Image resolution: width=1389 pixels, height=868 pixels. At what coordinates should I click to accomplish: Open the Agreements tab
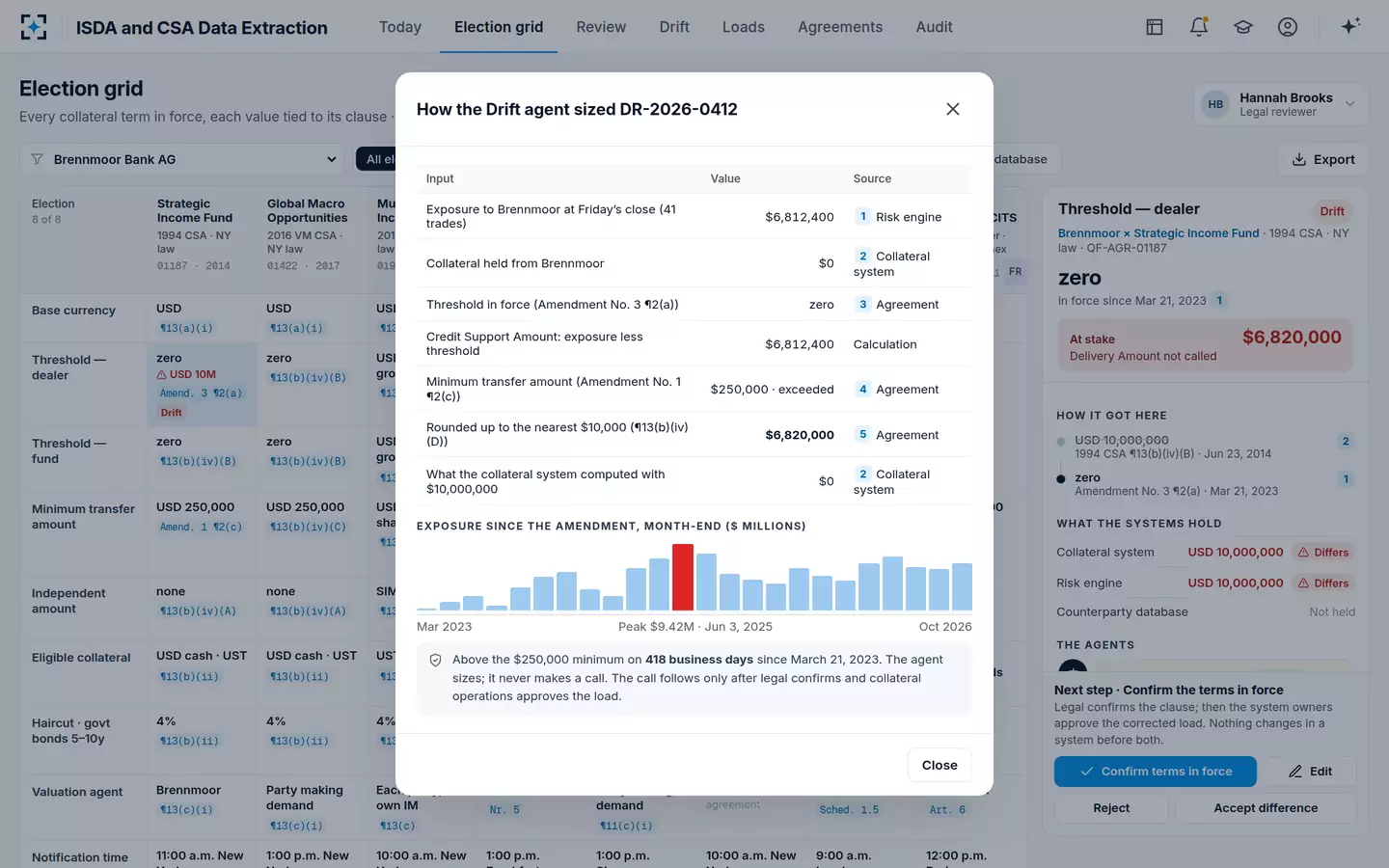coord(840,27)
